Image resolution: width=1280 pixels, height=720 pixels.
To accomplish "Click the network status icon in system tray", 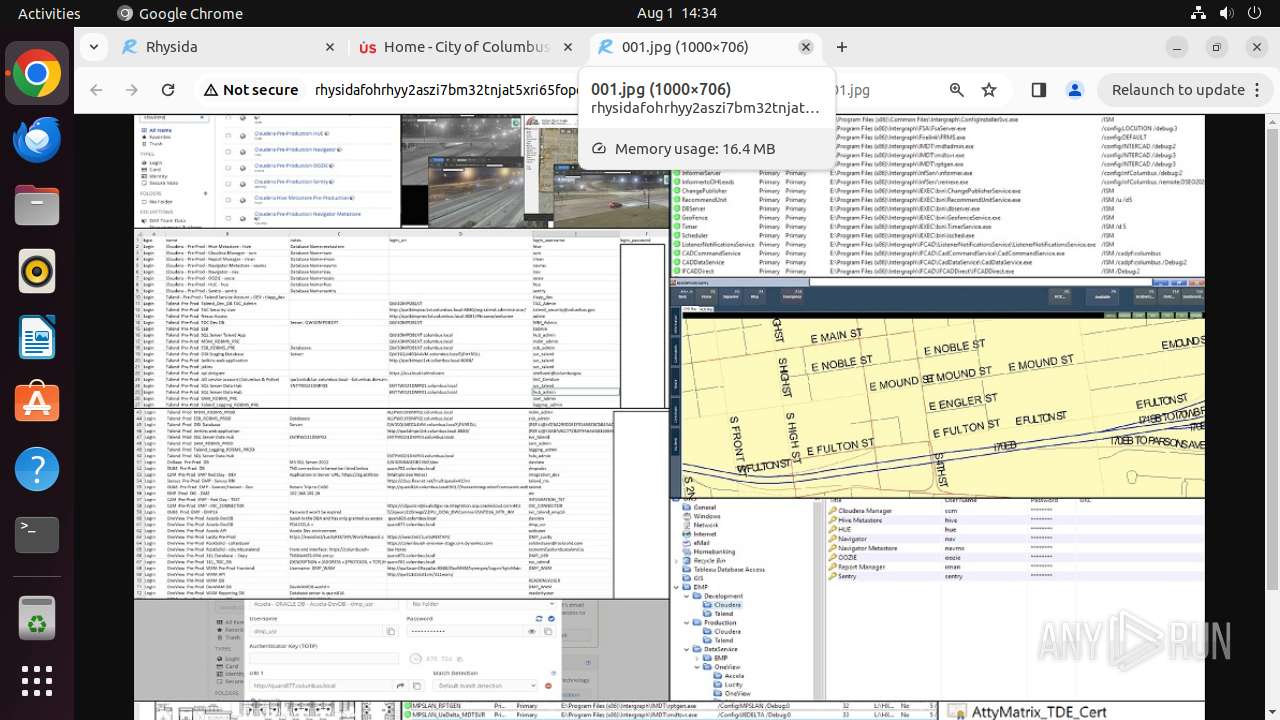I will (1198, 13).
